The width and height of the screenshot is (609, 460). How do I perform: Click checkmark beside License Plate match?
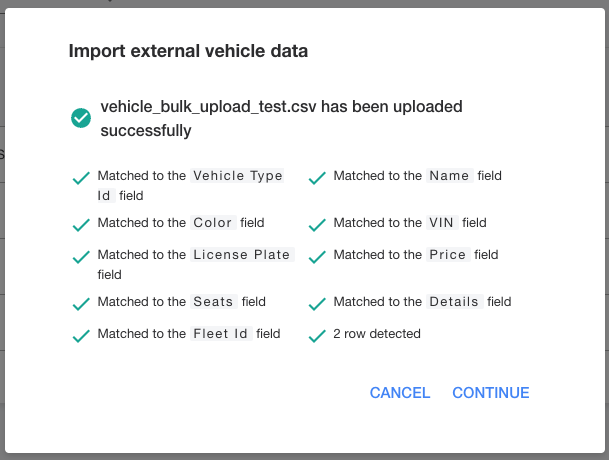click(81, 257)
